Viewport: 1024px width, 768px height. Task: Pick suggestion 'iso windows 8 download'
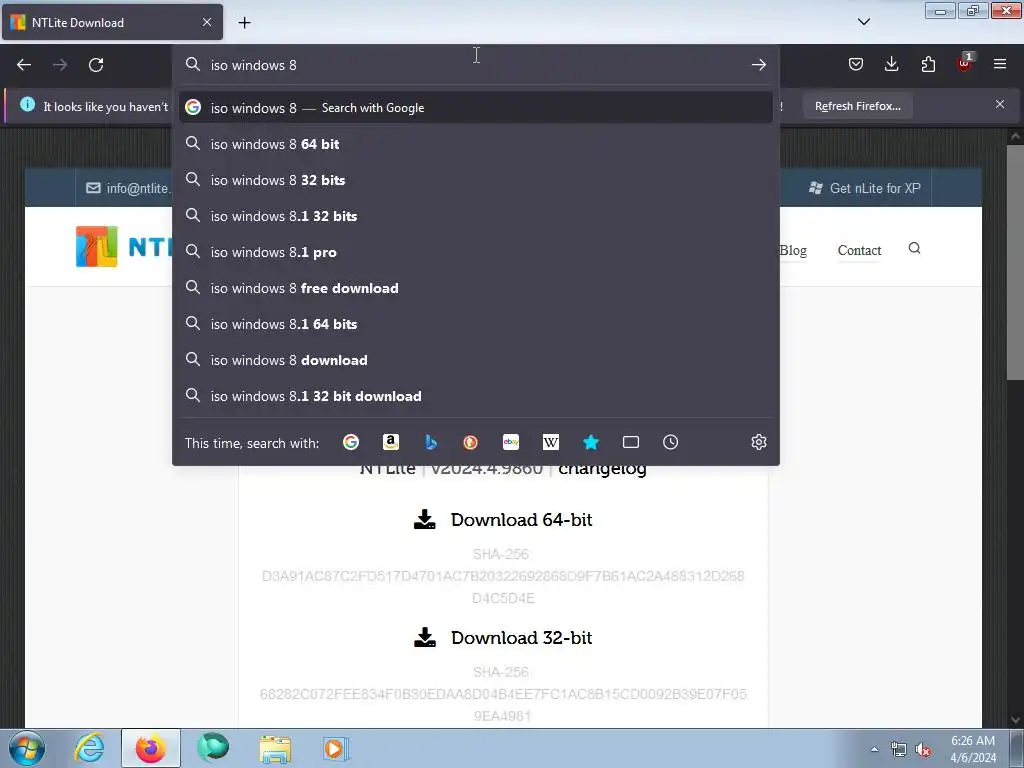[x=475, y=360]
